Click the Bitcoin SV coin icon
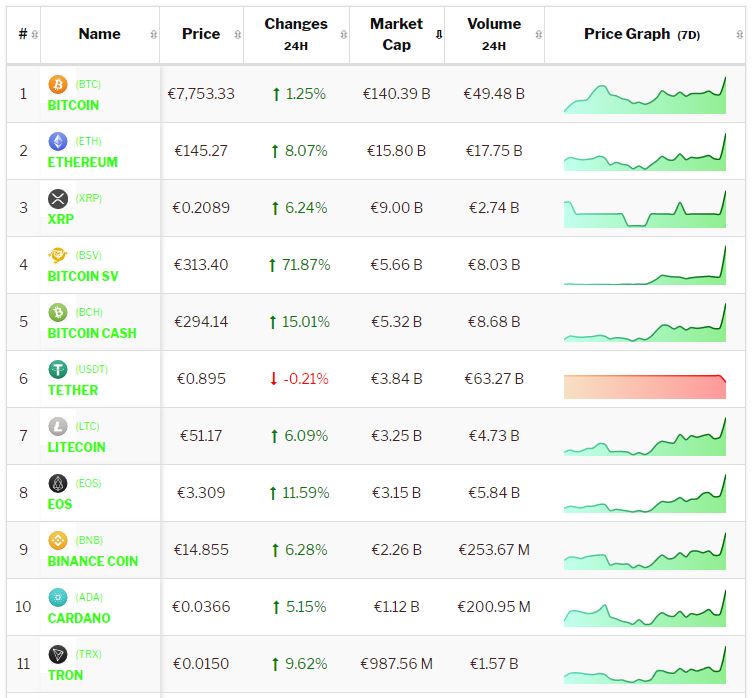The height and width of the screenshot is (698, 752). coord(57,256)
